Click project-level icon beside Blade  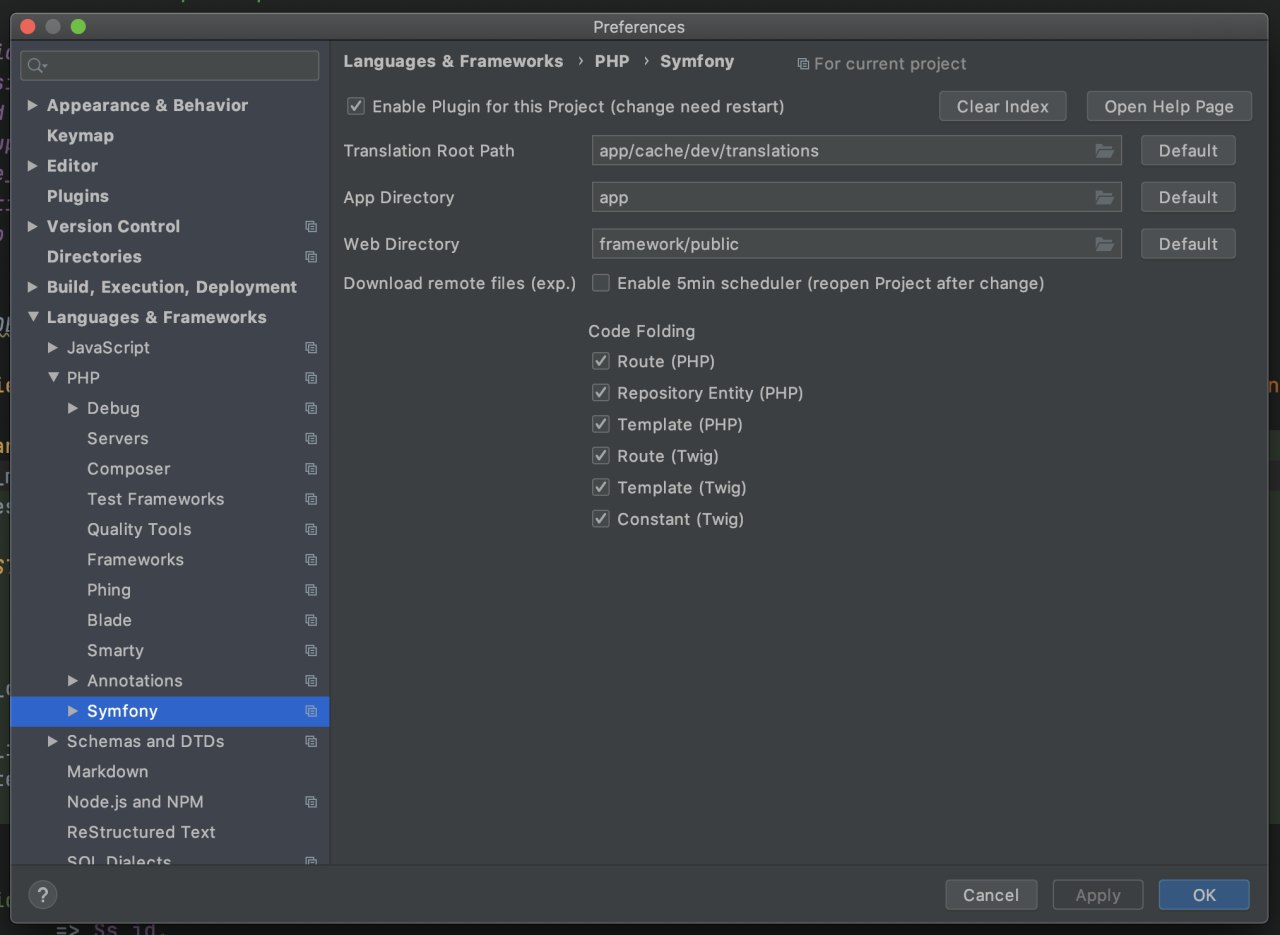point(311,621)
